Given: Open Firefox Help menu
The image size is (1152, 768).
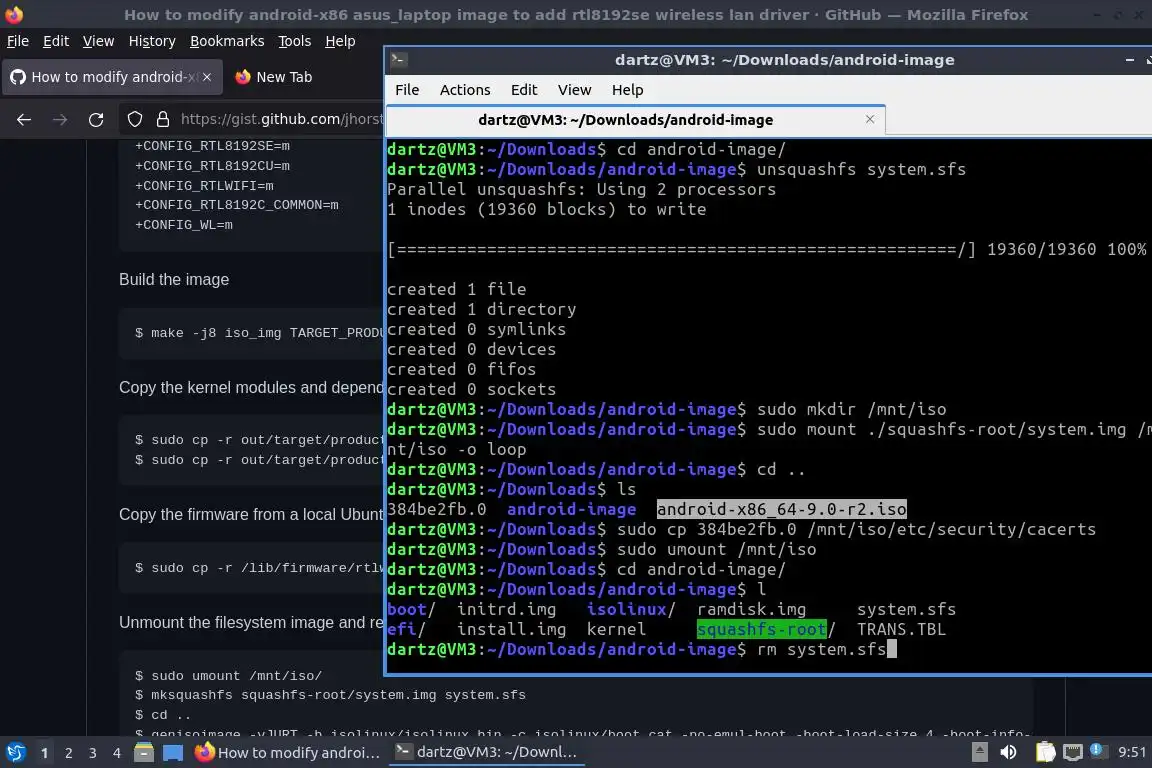Looking at the screenshot, I should pos(340,41).
